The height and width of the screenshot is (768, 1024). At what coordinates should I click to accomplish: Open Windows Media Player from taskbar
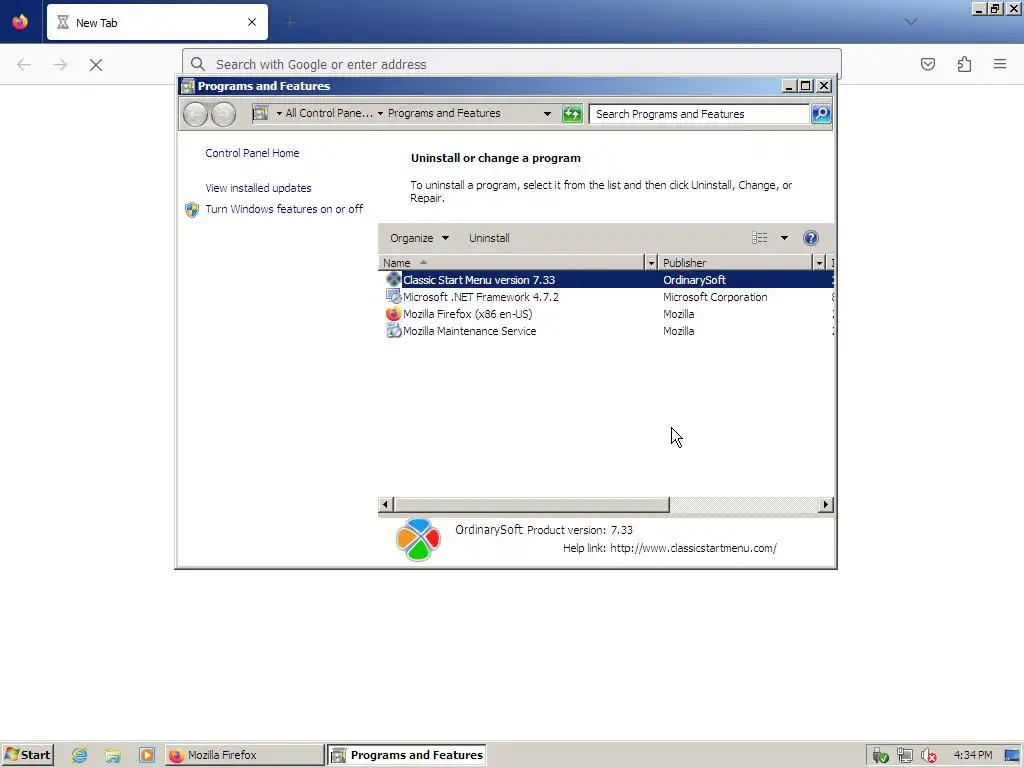147,756
